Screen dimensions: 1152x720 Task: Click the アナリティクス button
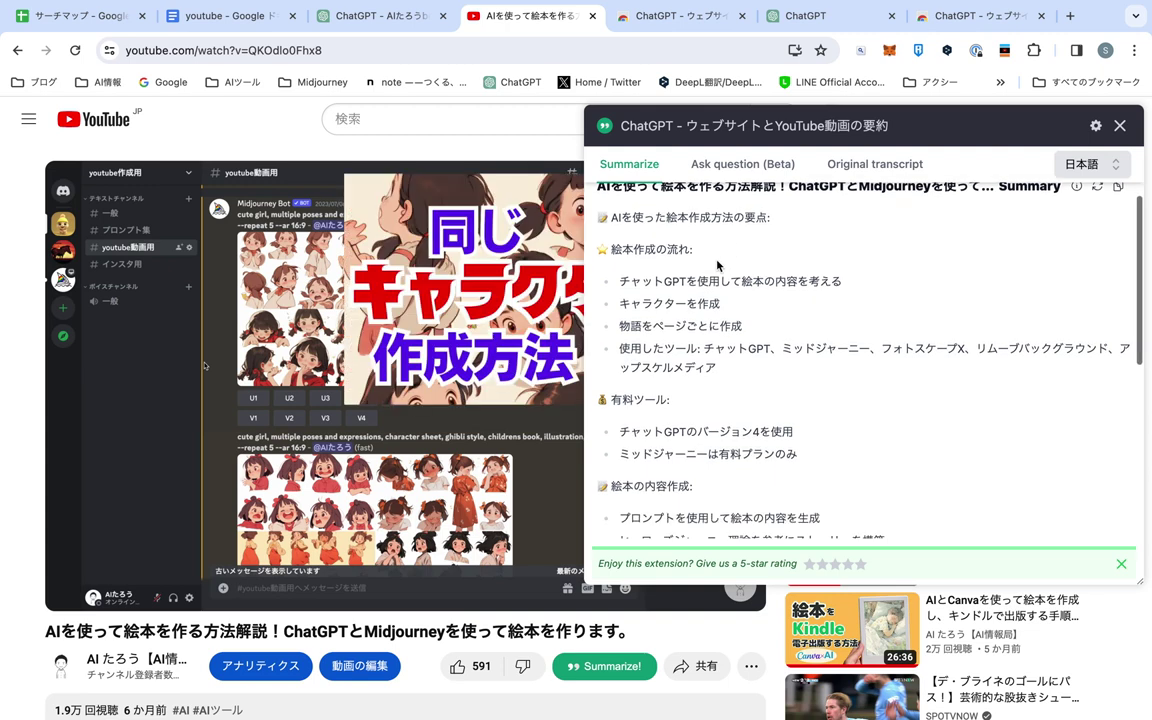click(260, 666)
